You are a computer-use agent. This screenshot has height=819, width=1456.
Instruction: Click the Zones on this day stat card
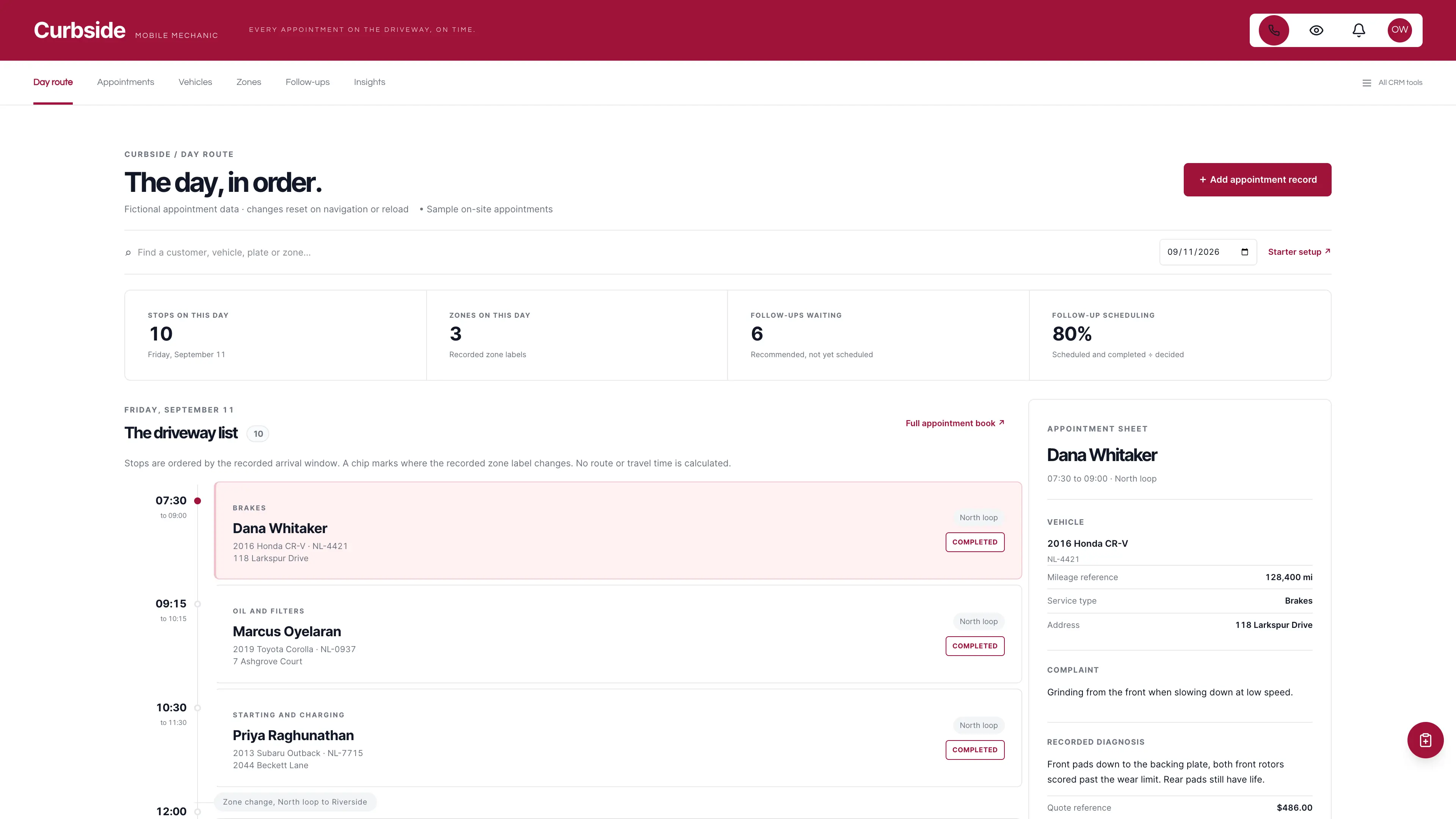(577, 335)
